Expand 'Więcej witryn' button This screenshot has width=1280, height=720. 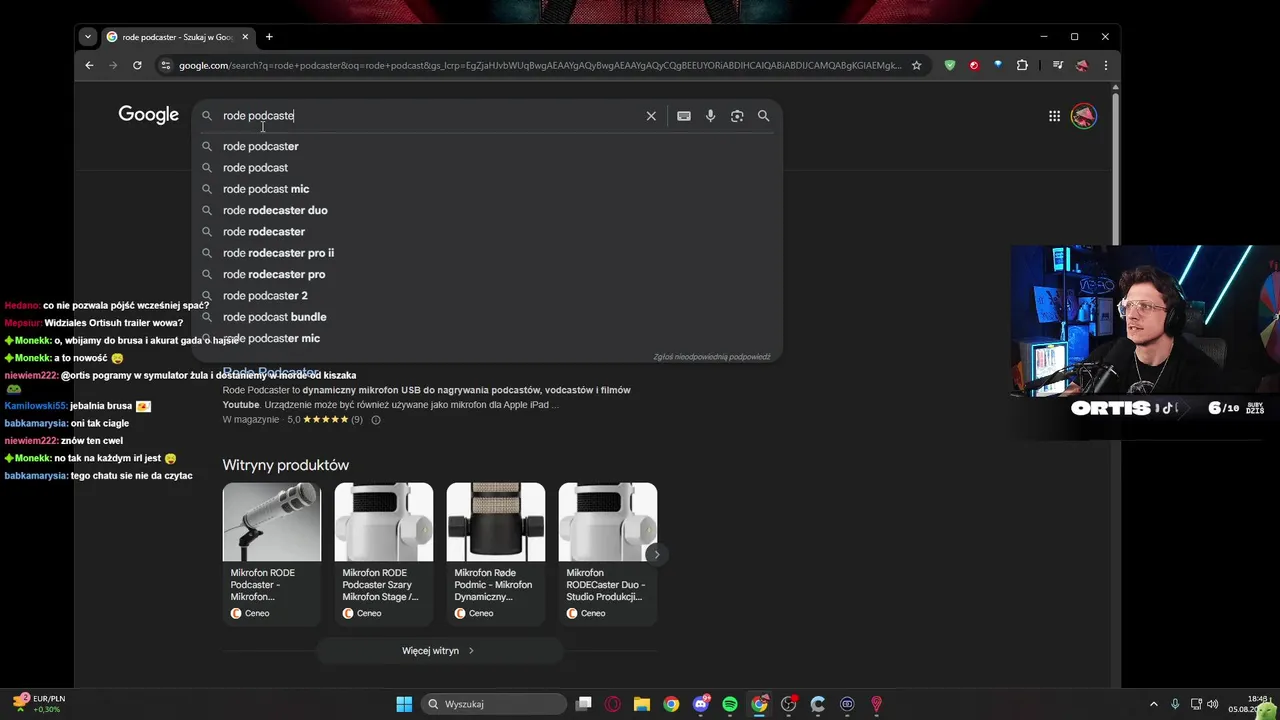coord(439,651)
